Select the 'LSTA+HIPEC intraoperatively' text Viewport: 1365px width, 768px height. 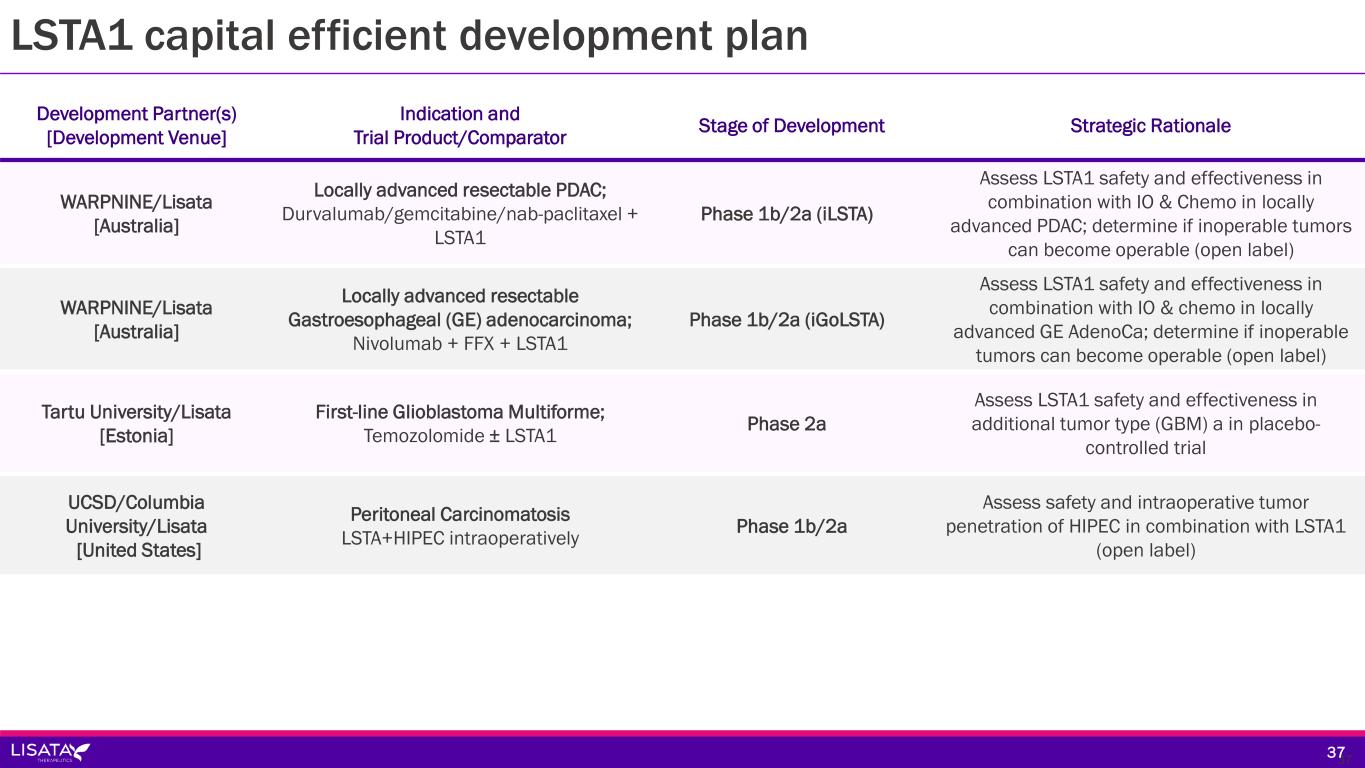(x=460, y=538)
